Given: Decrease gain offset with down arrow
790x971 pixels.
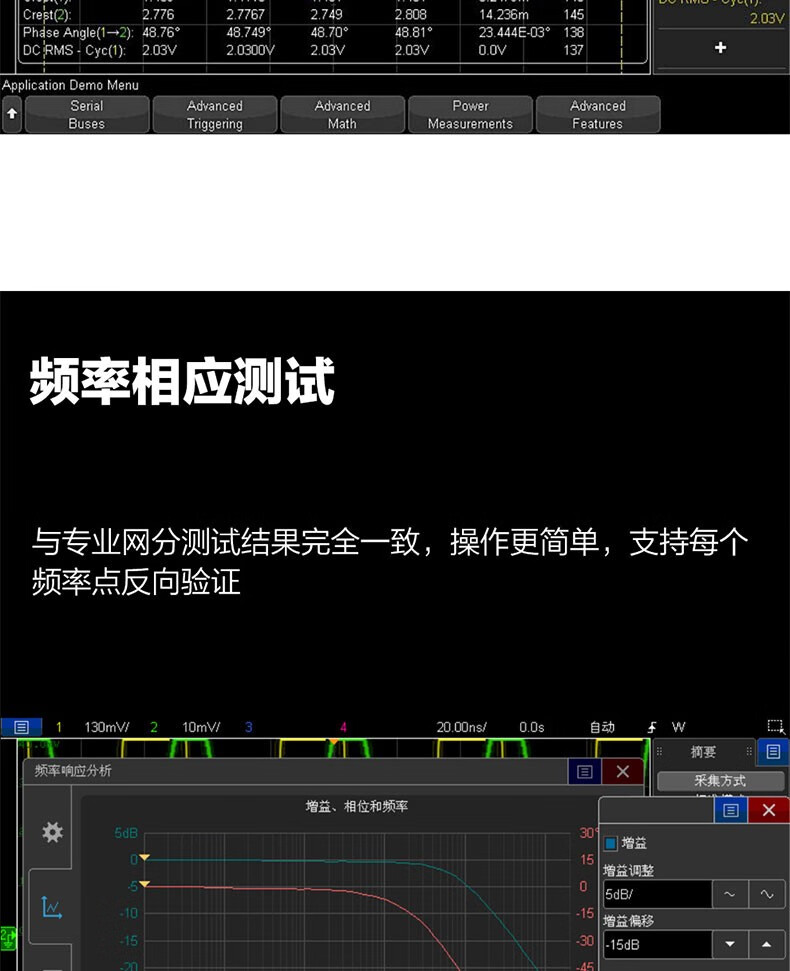Looking at the screenshot, I should tap(729, 944).
